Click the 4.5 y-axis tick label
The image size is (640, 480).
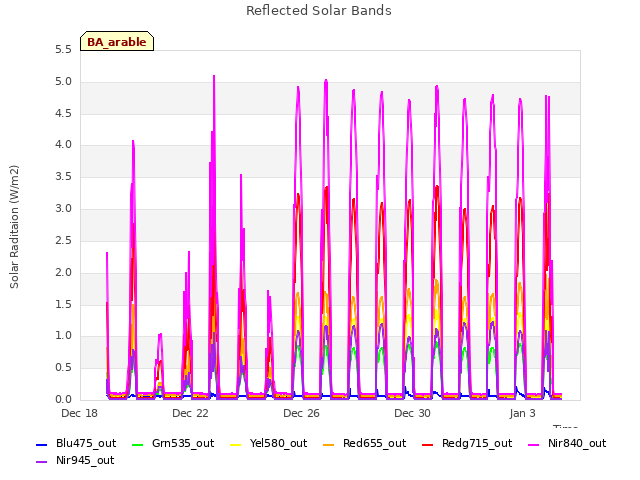[63, 113]
